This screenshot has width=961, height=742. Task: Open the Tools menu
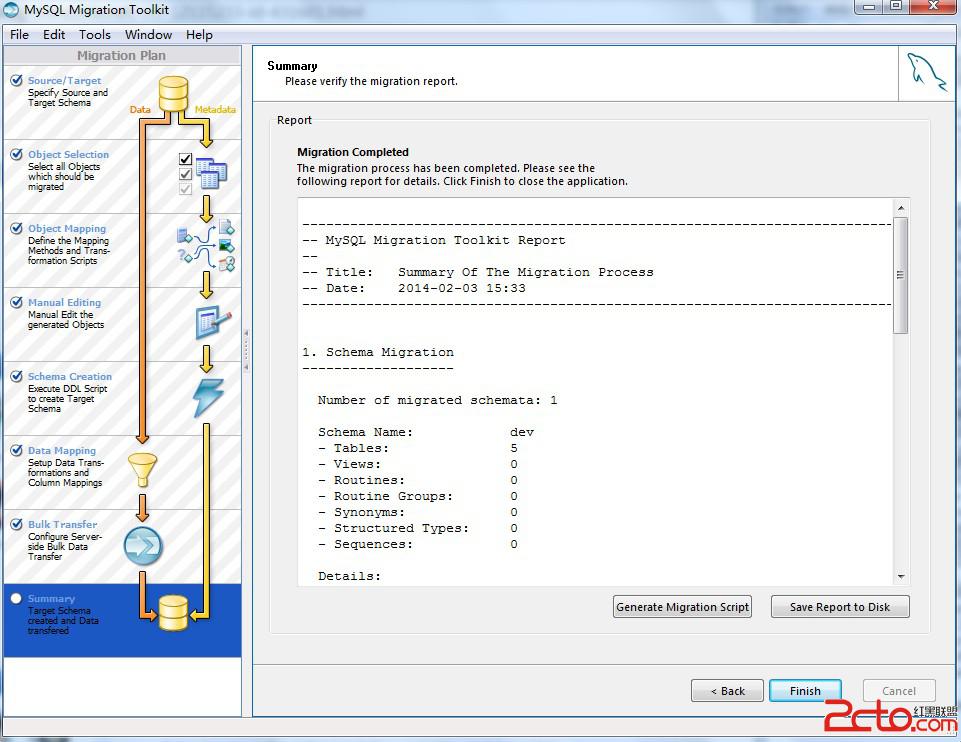coord(94,35)
